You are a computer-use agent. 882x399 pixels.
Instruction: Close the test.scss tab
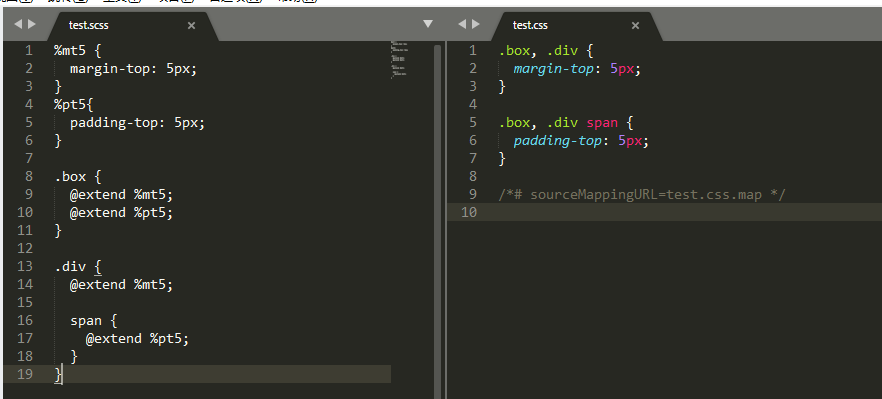pyautogui.click(x=191, y=25)
